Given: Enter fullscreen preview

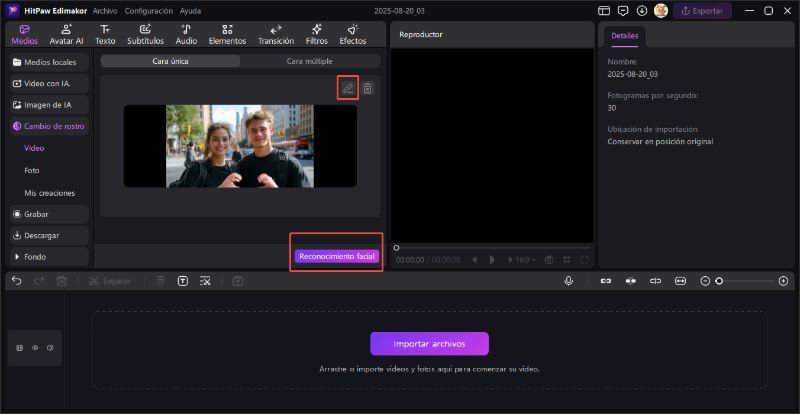Looking at the screenshot, I should point(585,260).
